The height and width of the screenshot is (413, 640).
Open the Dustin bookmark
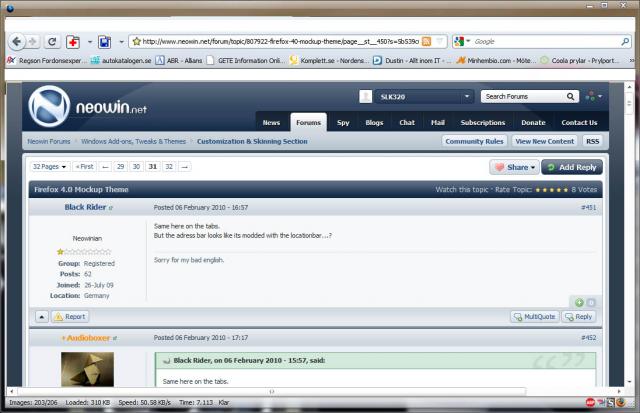[412, 60]
